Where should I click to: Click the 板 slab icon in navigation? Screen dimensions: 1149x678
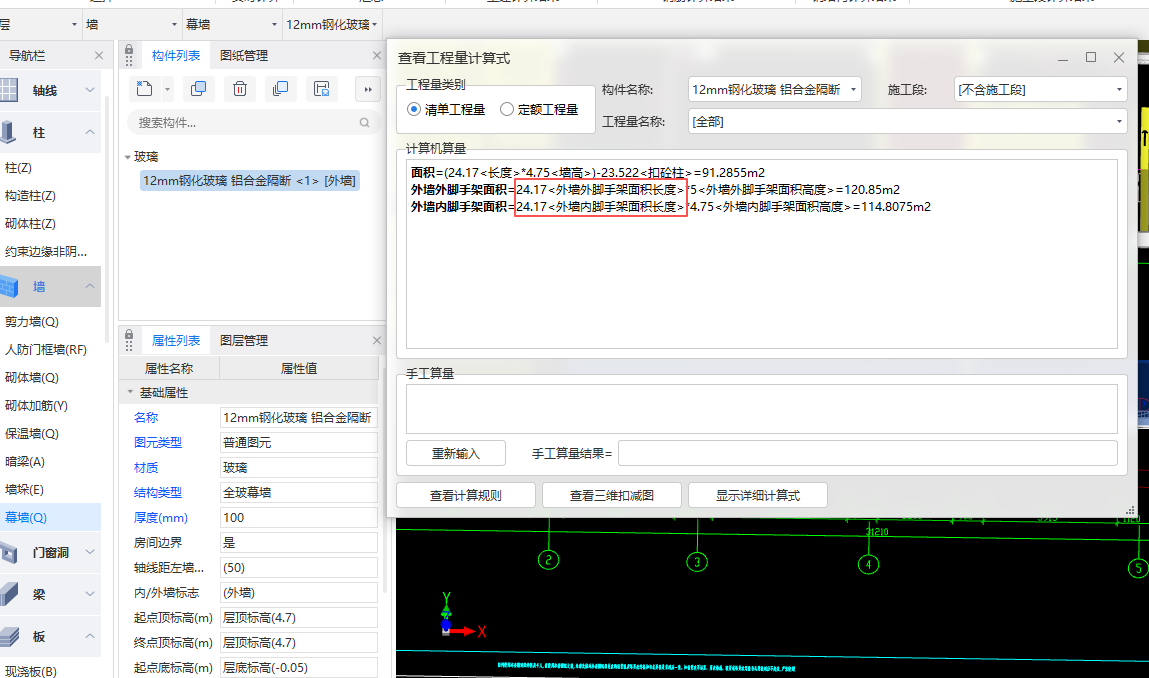[9, 636]
